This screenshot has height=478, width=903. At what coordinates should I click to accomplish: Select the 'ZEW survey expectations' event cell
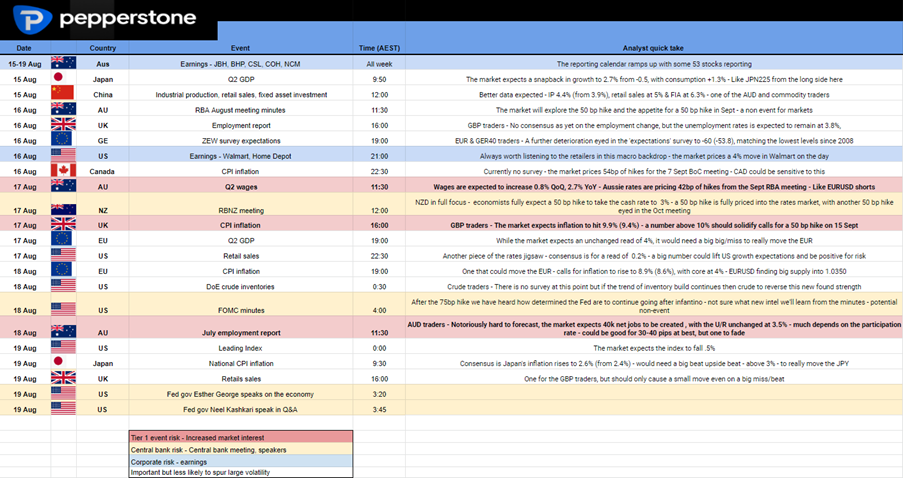241,141
